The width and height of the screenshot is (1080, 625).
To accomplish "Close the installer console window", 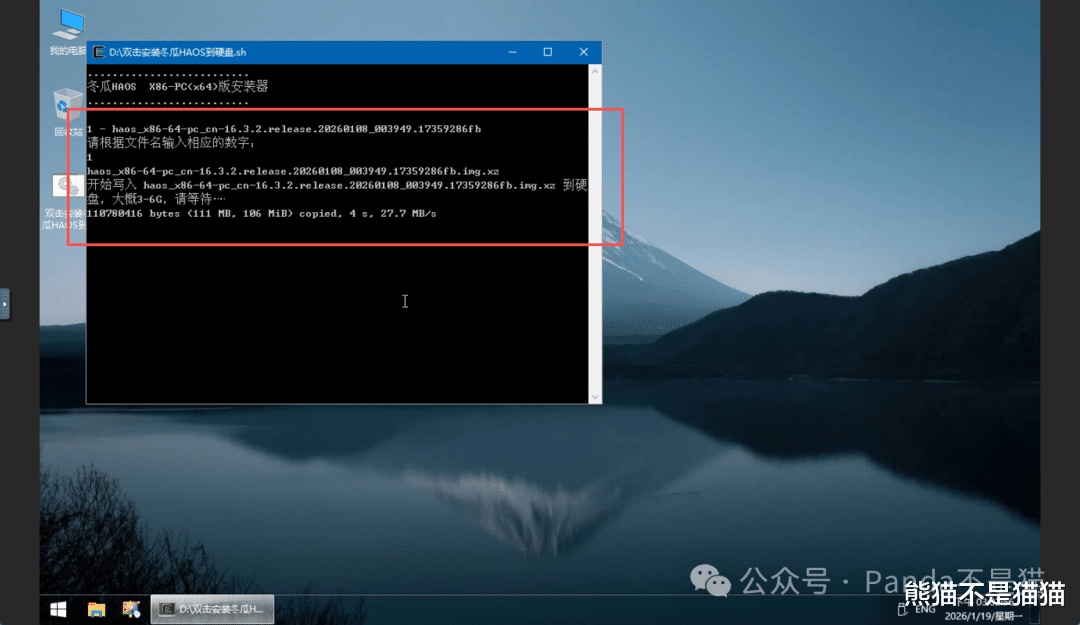I will tap(583, 52).
